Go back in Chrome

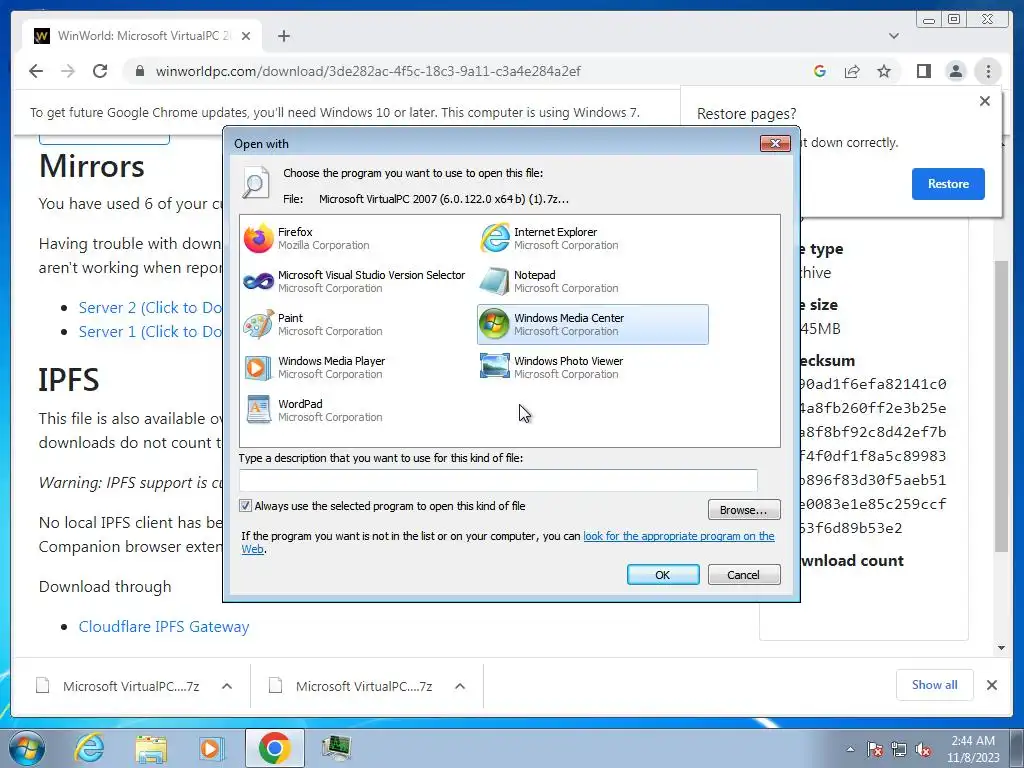pyautogui.click(x=36, y=71)
